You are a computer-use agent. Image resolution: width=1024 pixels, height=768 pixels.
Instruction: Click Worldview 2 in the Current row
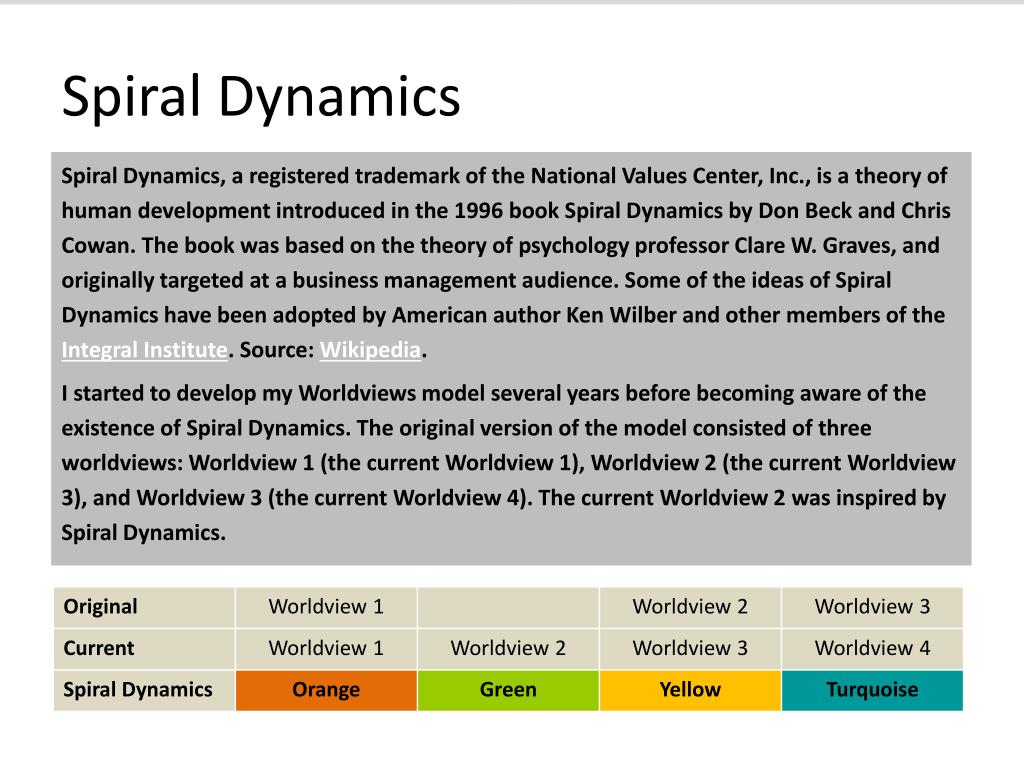(508, 648)
